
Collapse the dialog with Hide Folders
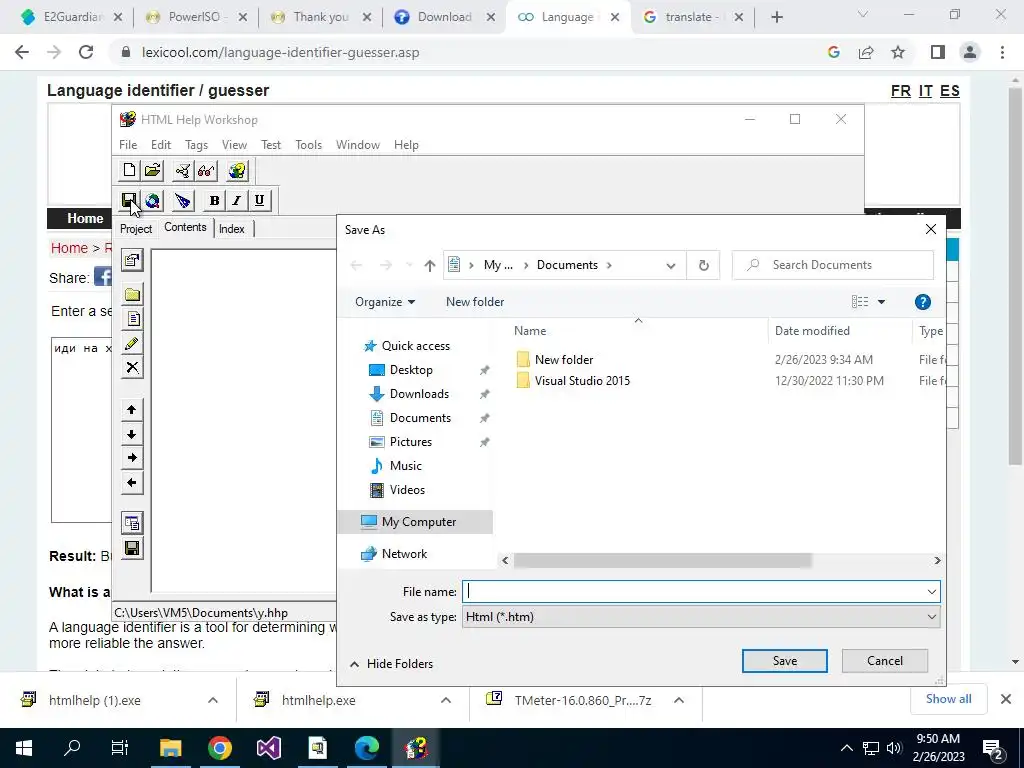coord(391,664)
